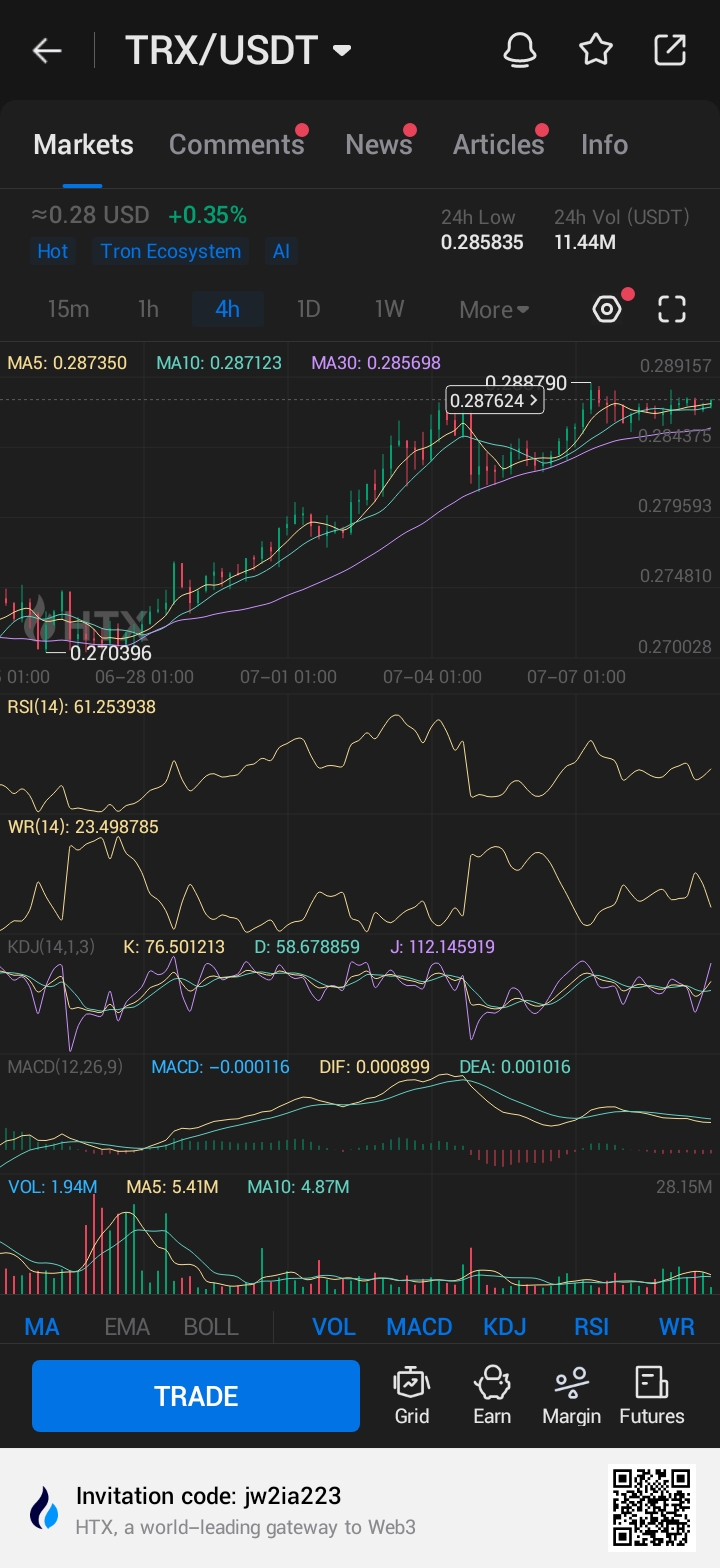The height and width of the screenshot is (1568, 720).
Task: Tap the back arrow icon
Action: [47, 51]
